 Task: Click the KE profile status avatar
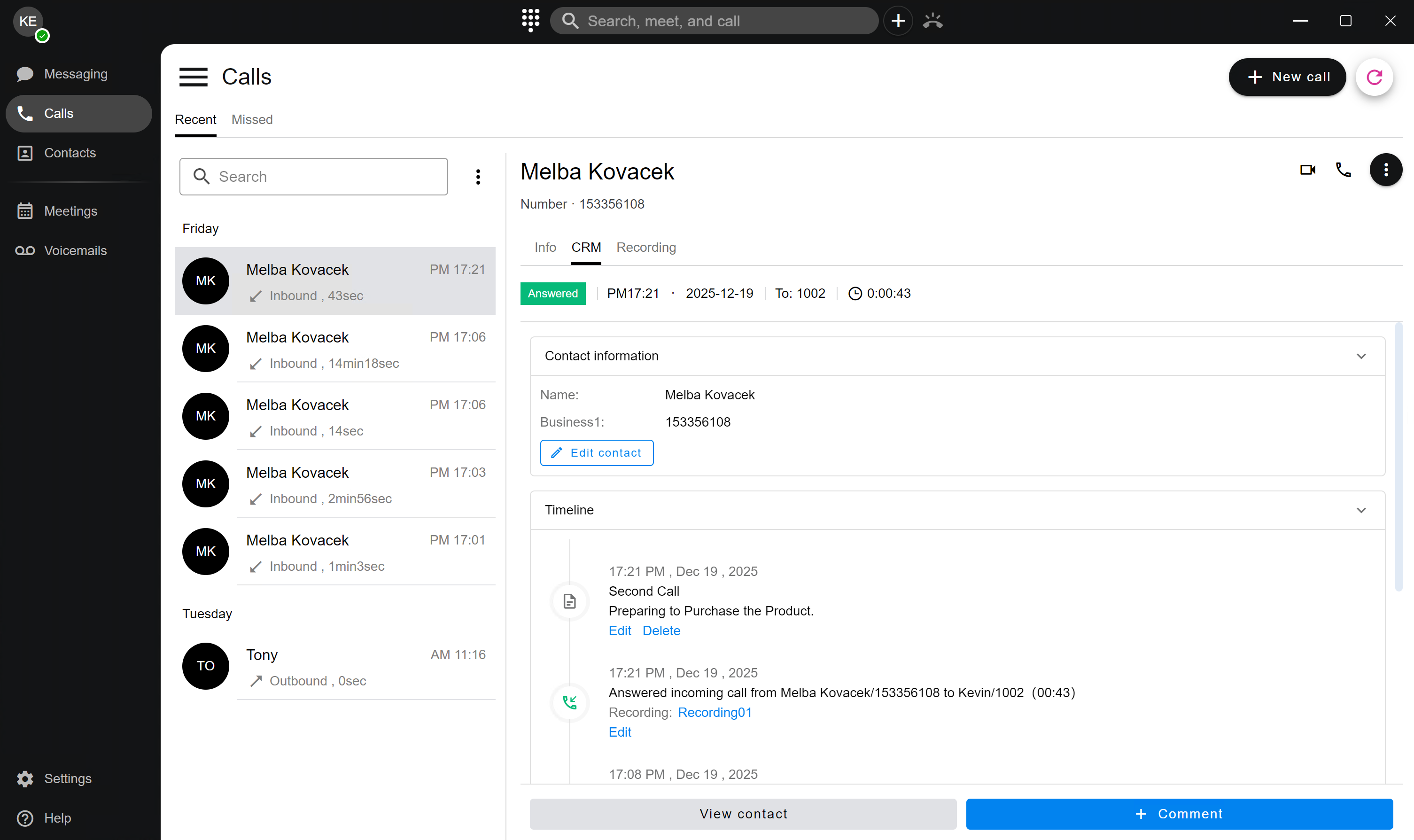pos(28,23)
